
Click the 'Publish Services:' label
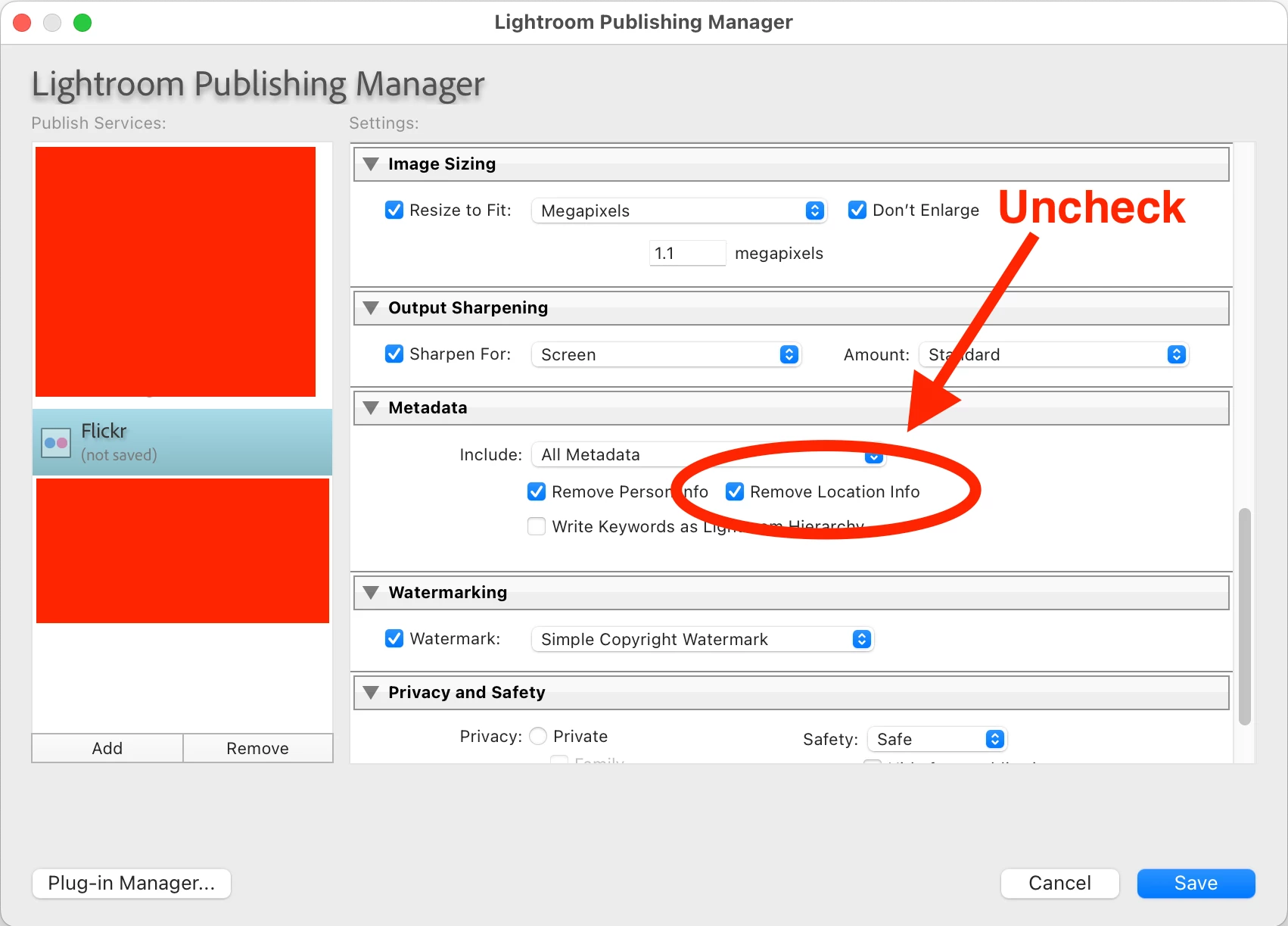[x=98, y=123]
